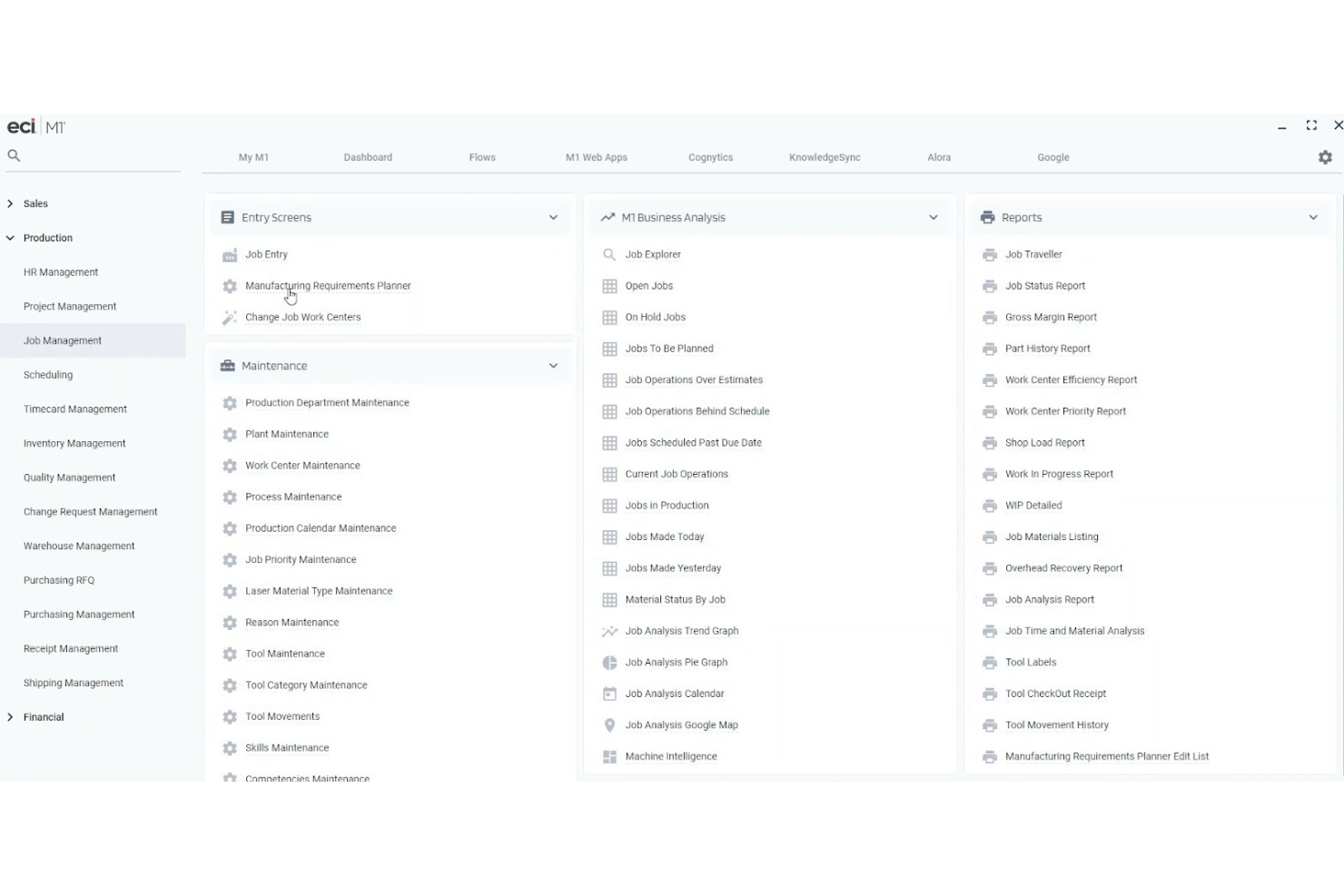Screen dimensions: 1344x896
Task: Open Work Center Efficiency Report link
Action: (1071, 380)
